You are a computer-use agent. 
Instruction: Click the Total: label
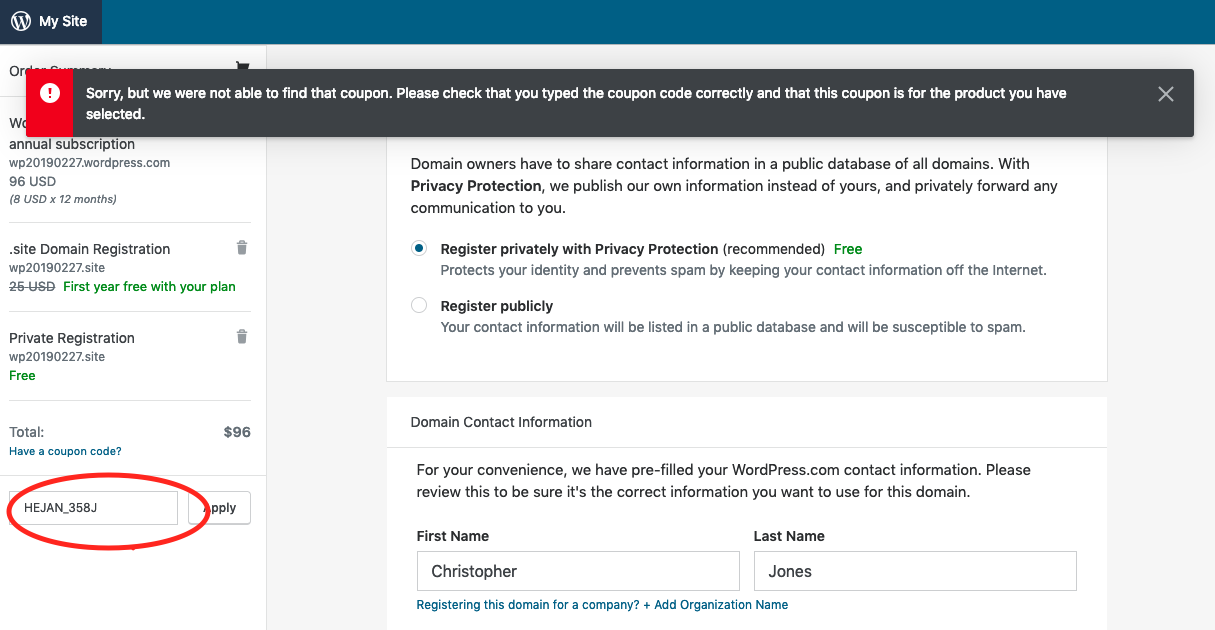(27, 432)
